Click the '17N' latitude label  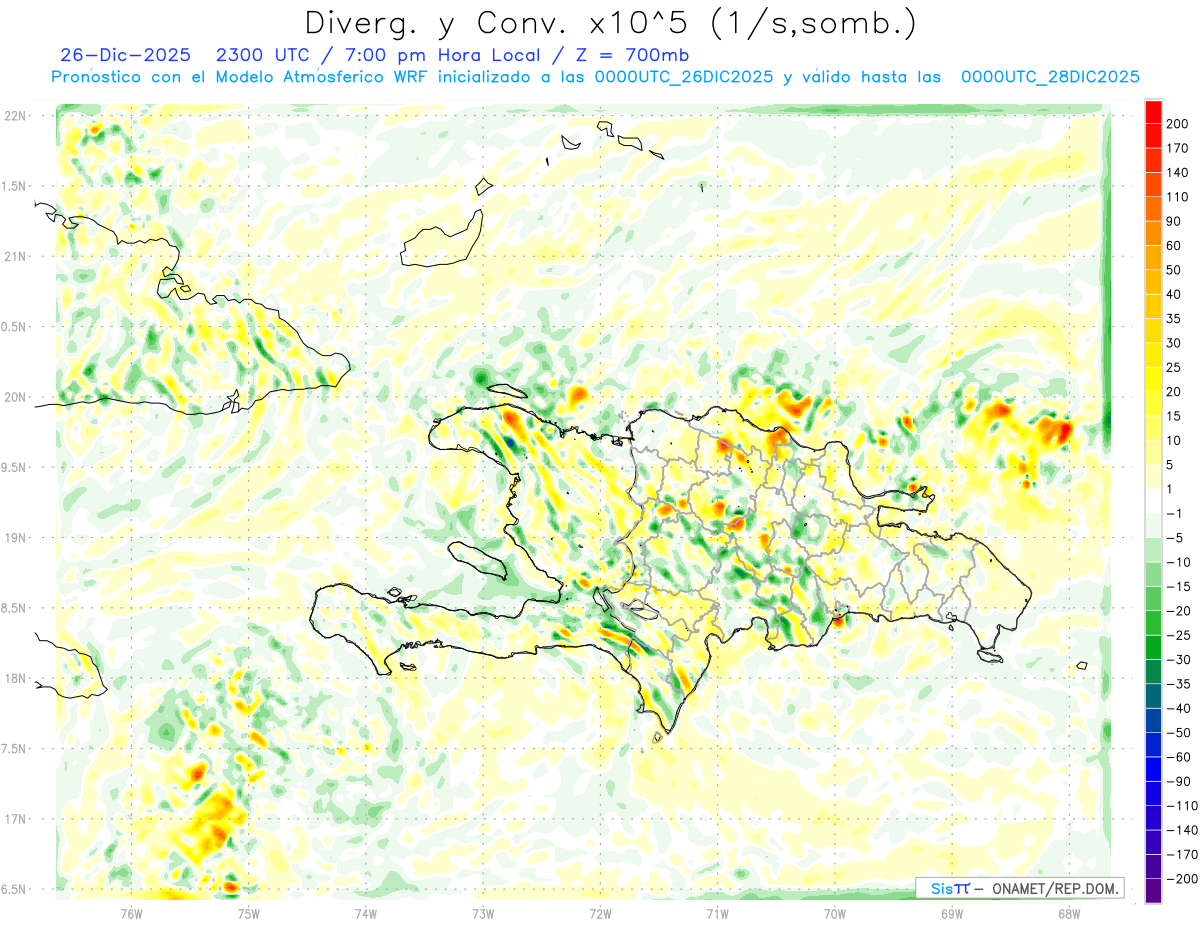click(14, 819)
